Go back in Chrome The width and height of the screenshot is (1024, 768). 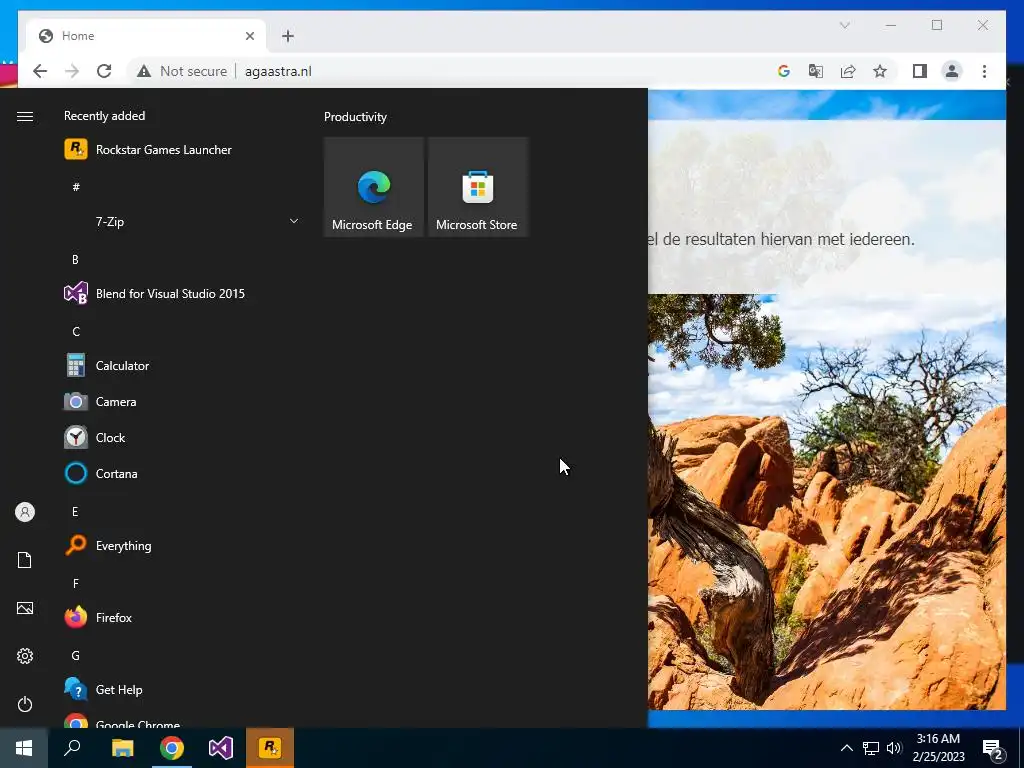point(40,71)
